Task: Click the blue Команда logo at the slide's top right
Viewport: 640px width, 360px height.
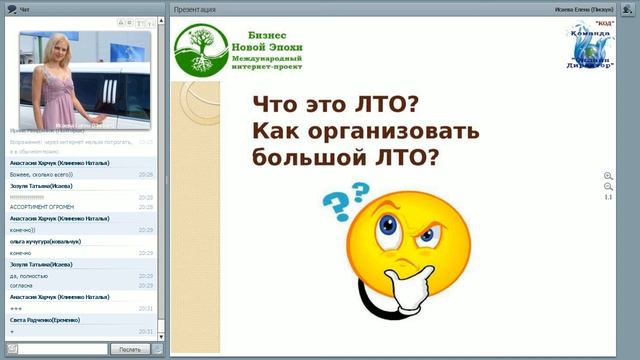Action: [591, 45]
